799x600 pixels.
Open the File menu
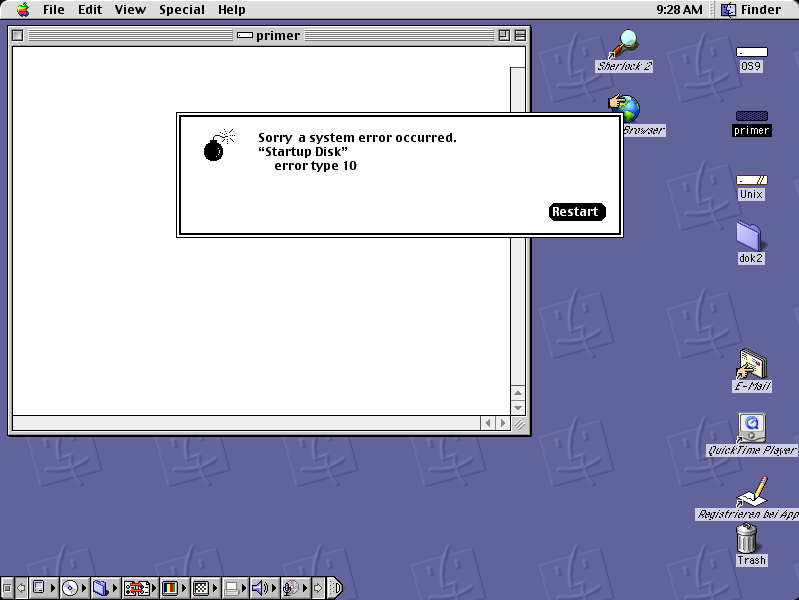click(54, 10)
